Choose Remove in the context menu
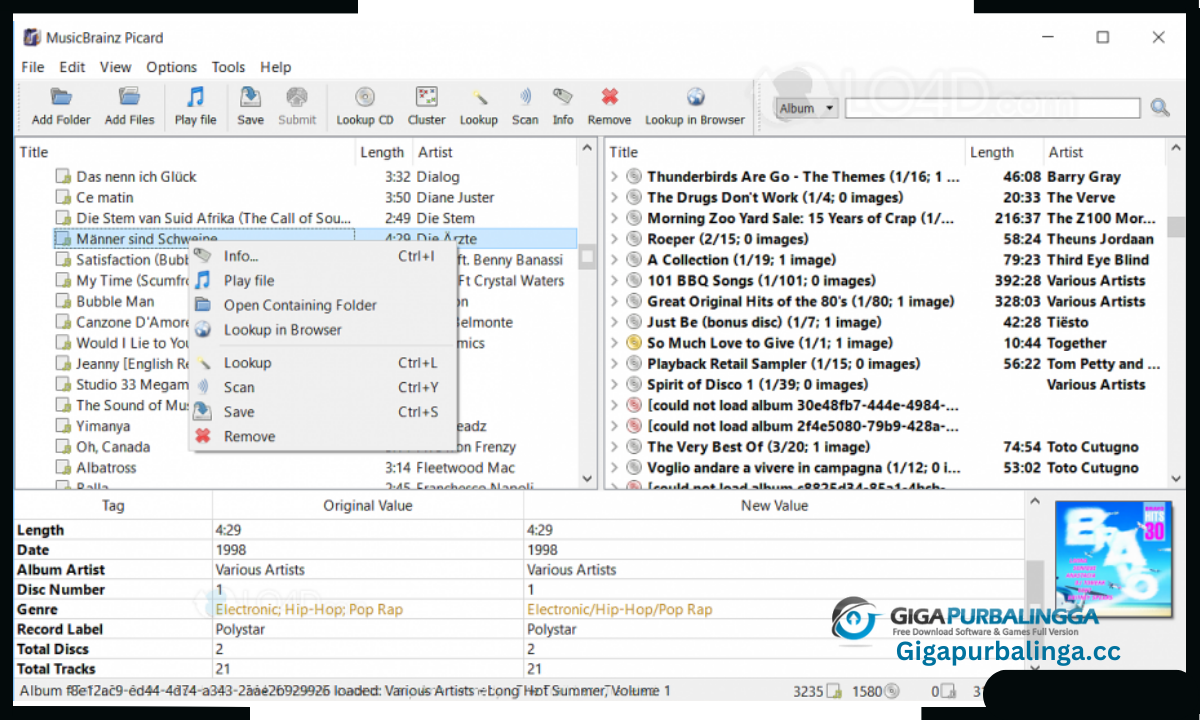 323,436
